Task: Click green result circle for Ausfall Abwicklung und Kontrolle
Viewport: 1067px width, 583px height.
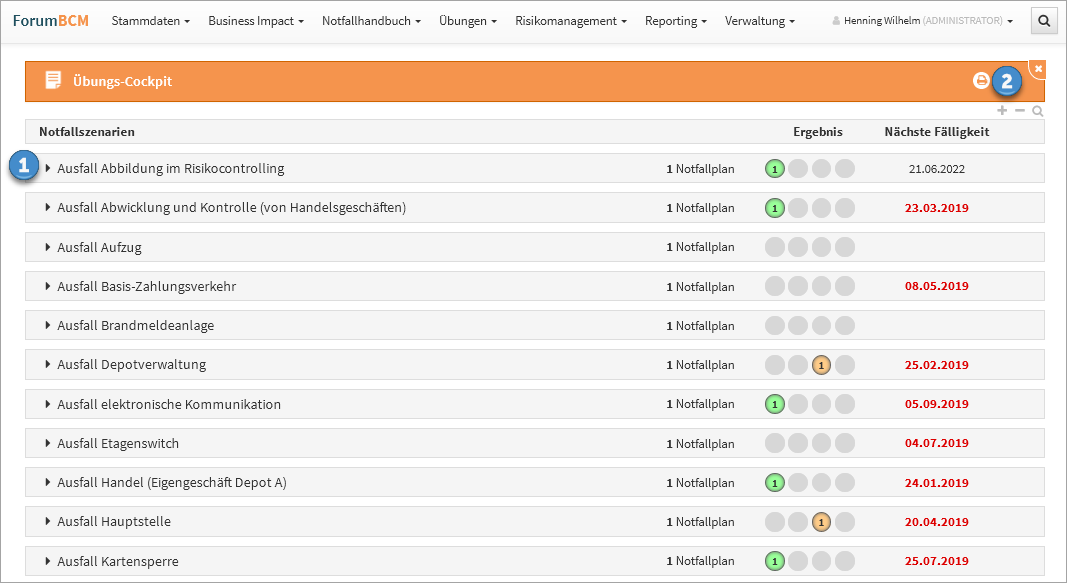Action: pyautogui.click(x=774, y=208)
